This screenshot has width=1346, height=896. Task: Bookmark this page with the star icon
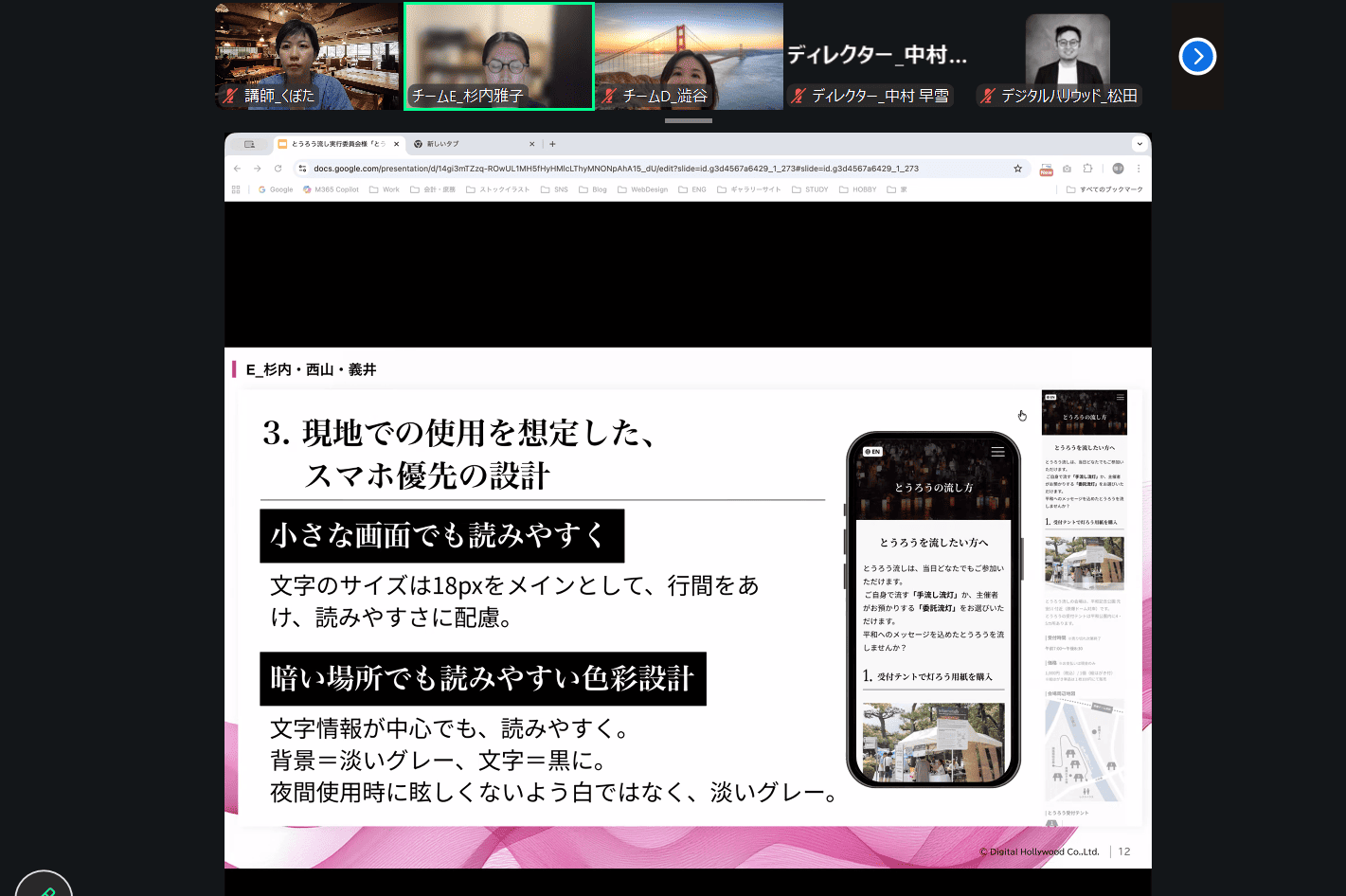(x=1017, y=168)
